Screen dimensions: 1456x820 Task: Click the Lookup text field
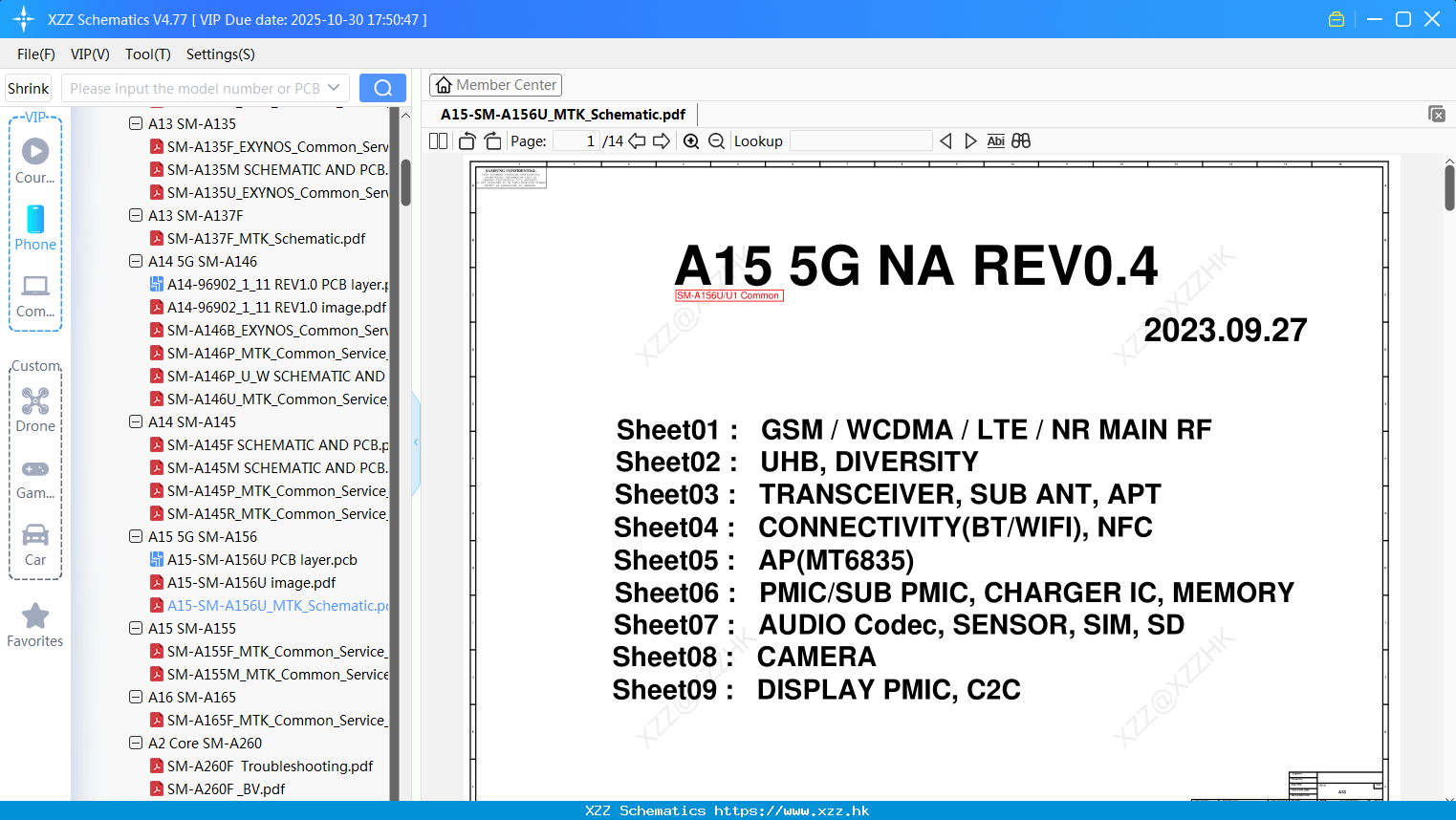click(860, 141)
